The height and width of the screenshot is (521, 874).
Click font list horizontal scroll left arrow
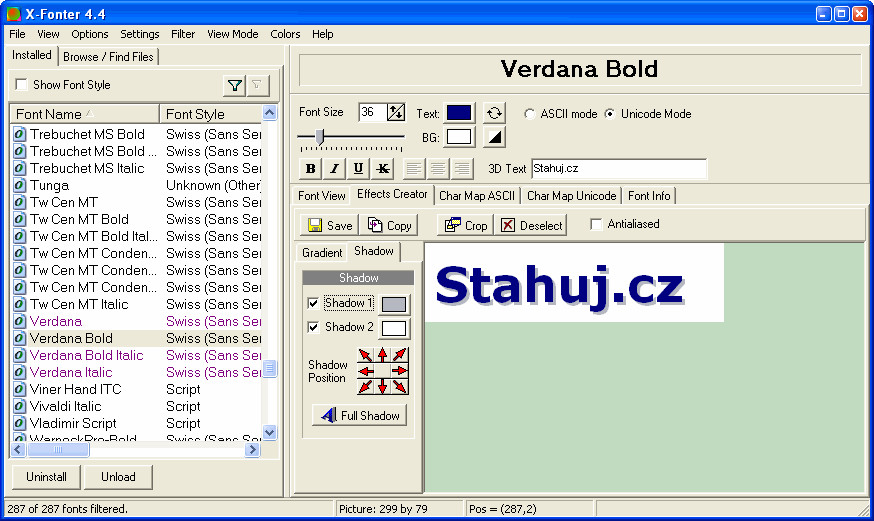pyautogui.click(x=18, y=449)
